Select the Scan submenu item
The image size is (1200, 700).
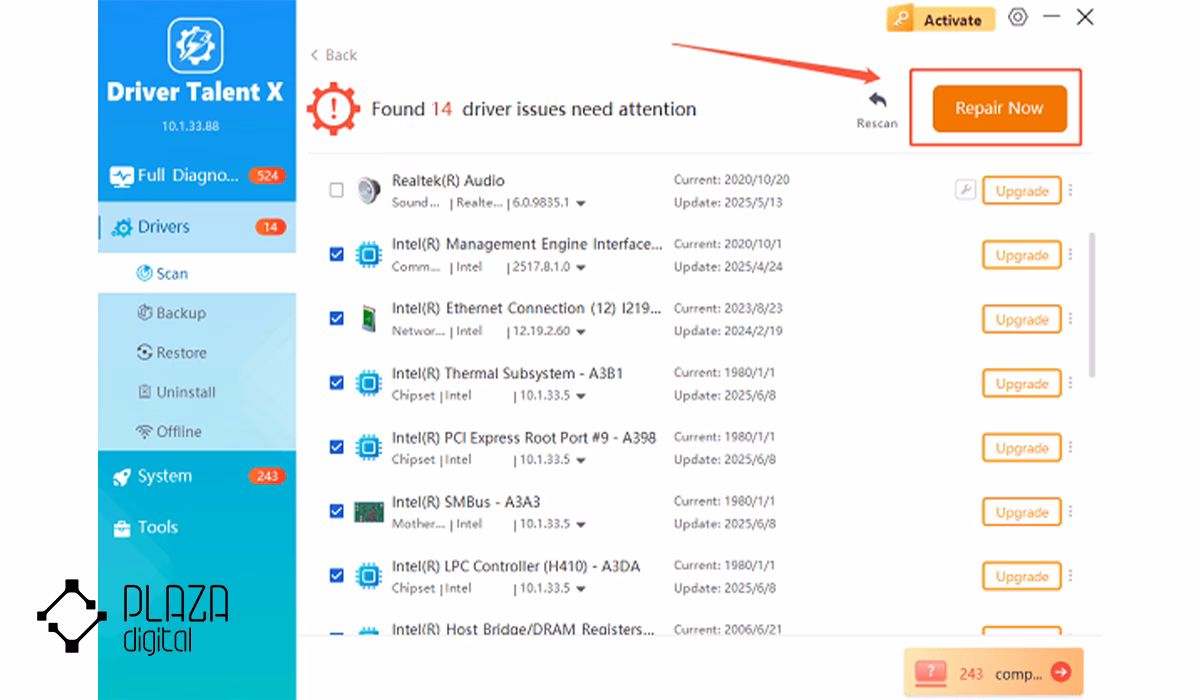(x=197, y=273)
